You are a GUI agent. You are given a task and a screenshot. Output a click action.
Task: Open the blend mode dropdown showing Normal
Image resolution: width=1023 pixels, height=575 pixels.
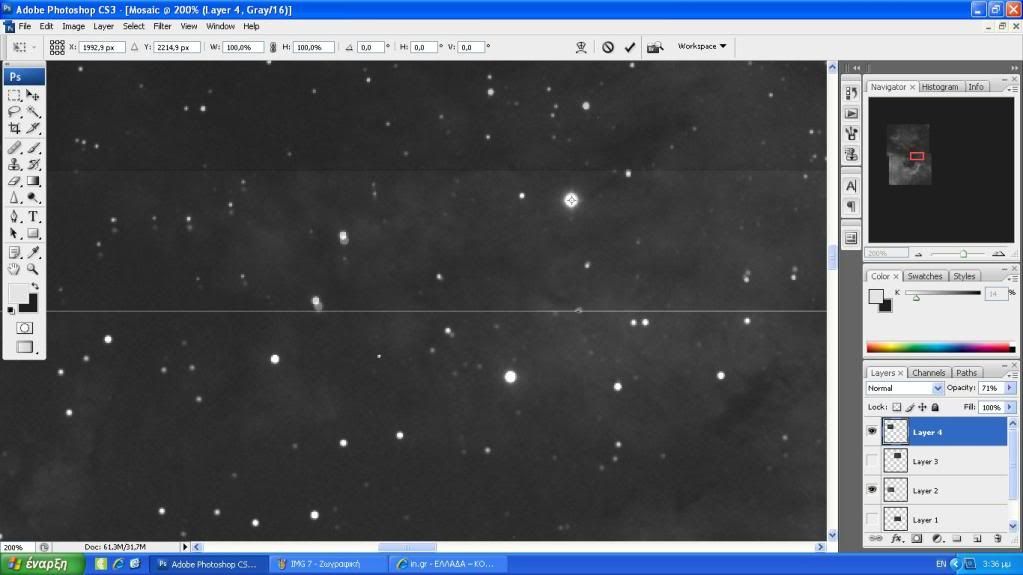coord(905,388)
